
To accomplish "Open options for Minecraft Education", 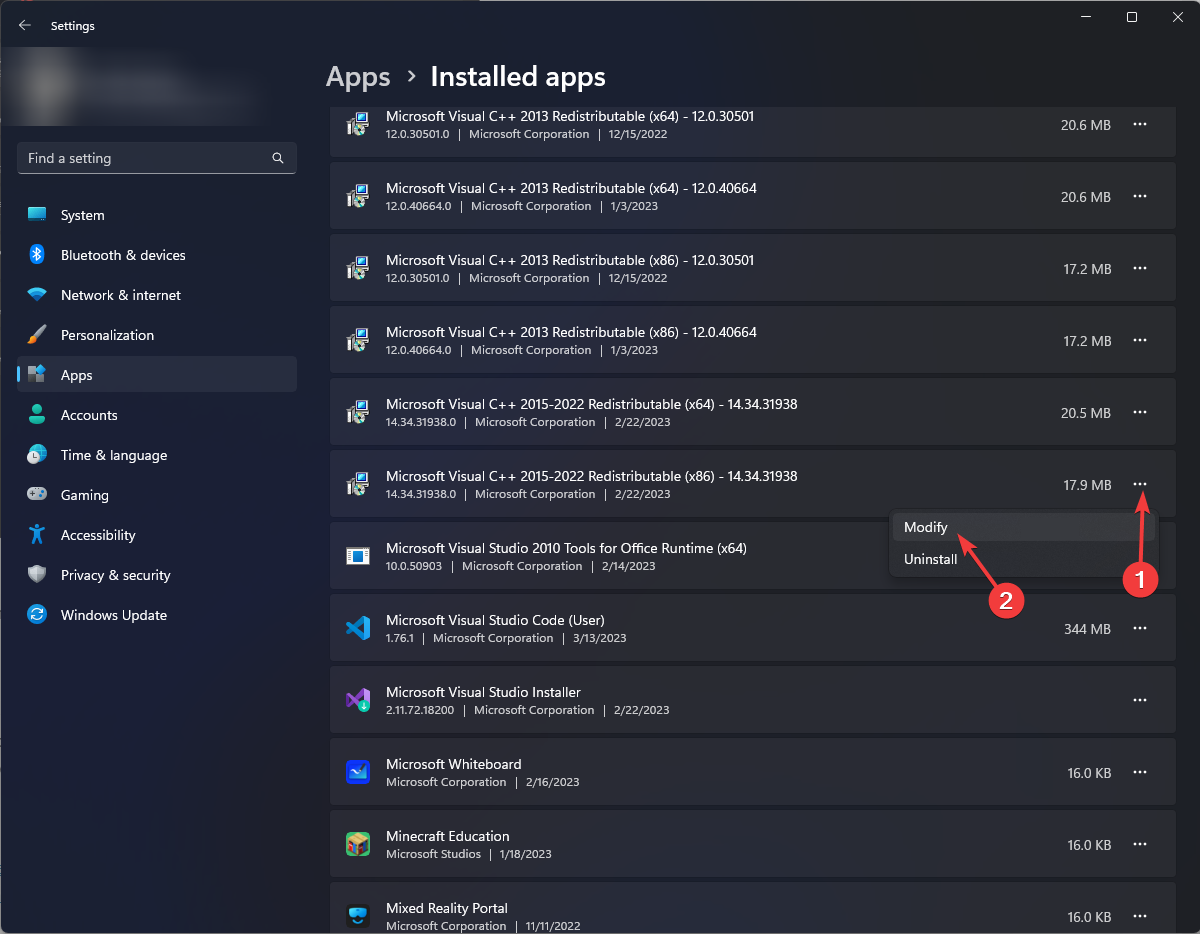I will point(1139,844).
